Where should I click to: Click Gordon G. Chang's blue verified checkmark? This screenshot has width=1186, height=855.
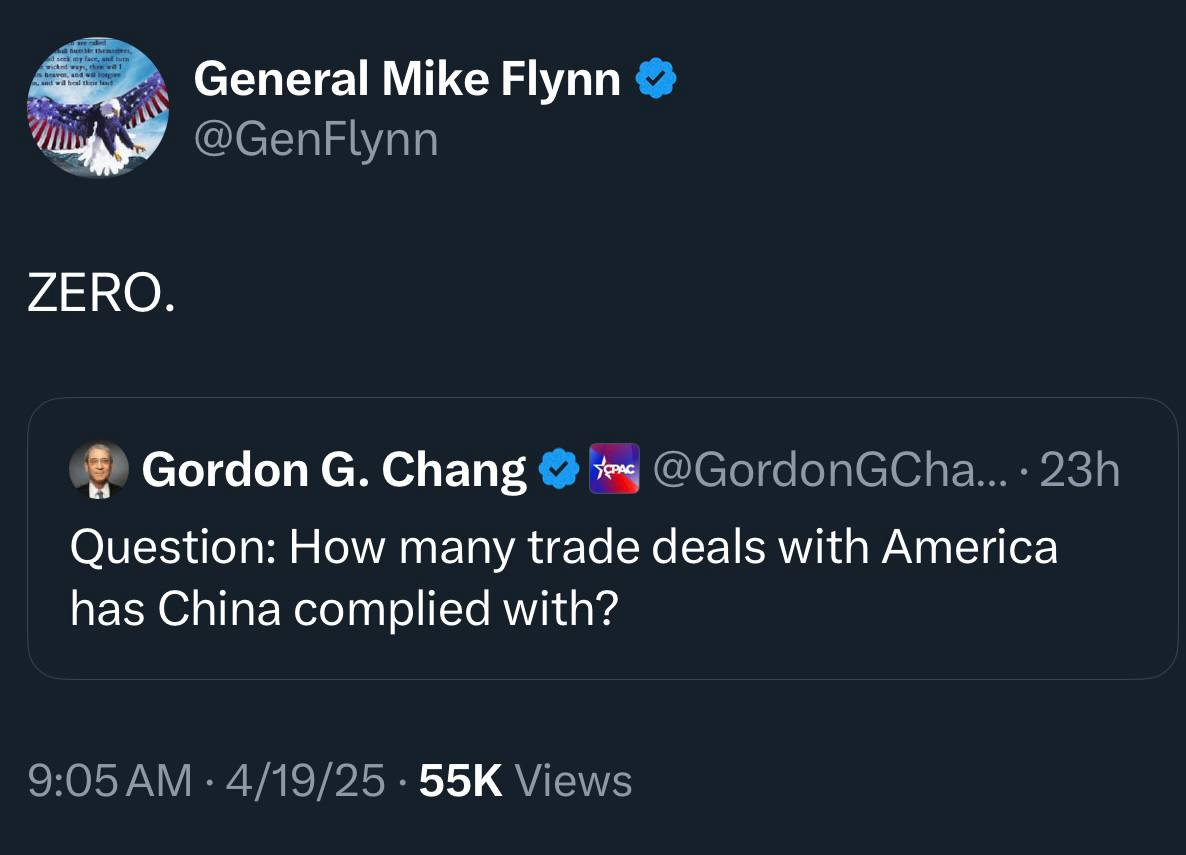click(560, 469)
